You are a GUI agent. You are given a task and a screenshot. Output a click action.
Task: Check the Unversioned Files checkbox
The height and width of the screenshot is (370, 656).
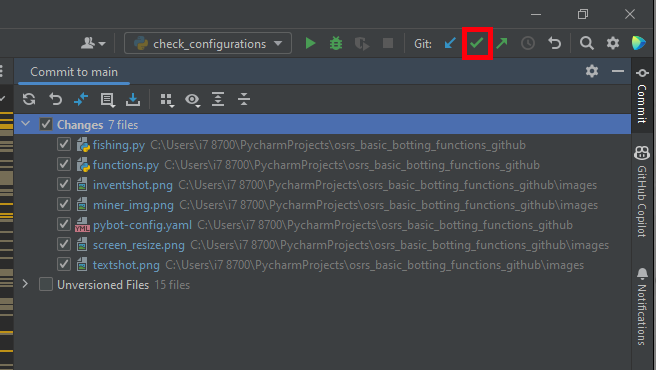[x=46, y=284]
